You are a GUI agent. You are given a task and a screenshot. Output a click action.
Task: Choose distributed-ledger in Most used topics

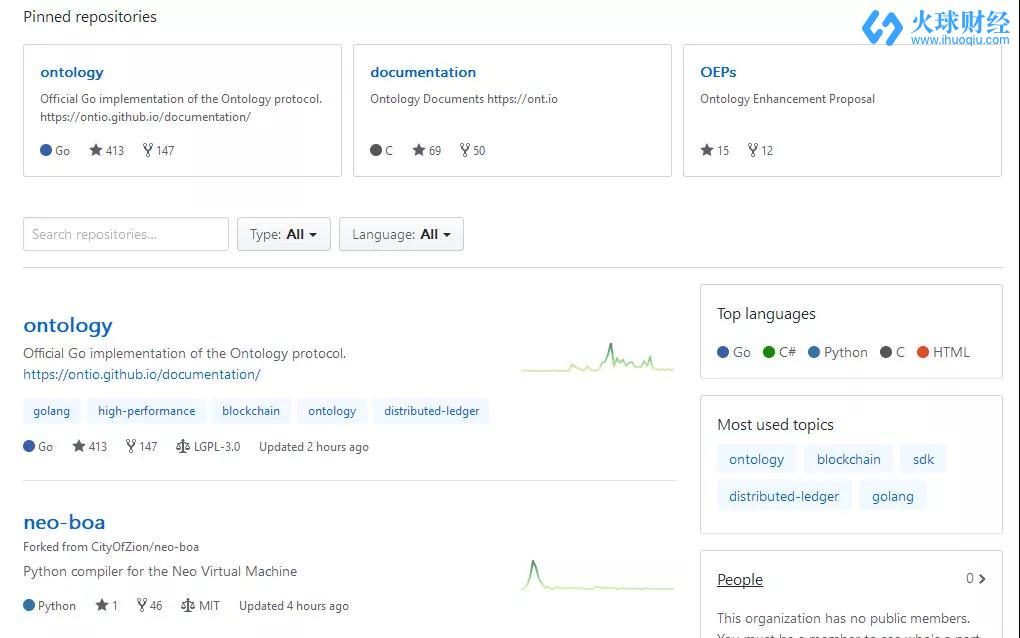tap(784, 496)
